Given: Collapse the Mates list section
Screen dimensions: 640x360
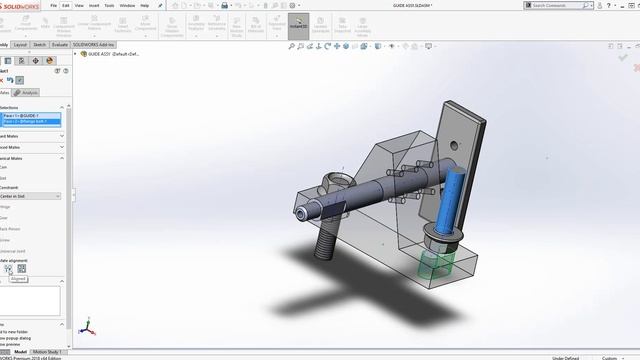Looking at the screenshot, I should point(62,281).
